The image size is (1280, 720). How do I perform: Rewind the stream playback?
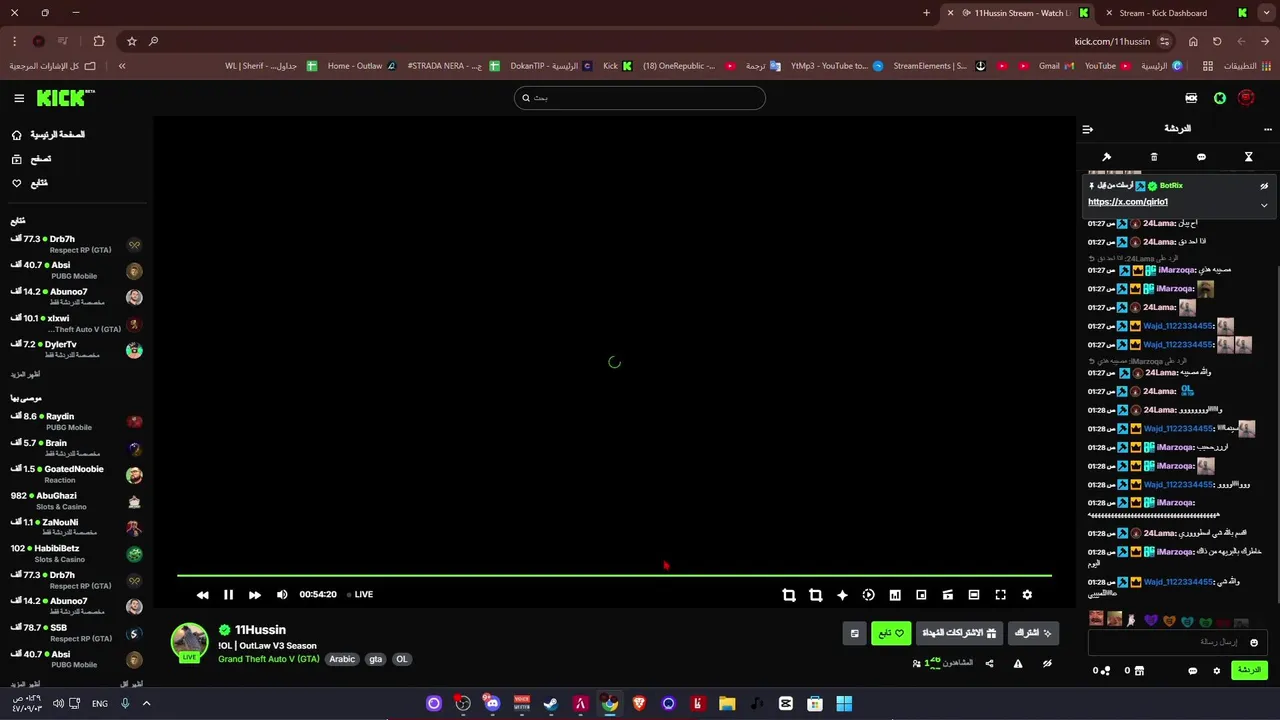[202, 595]
